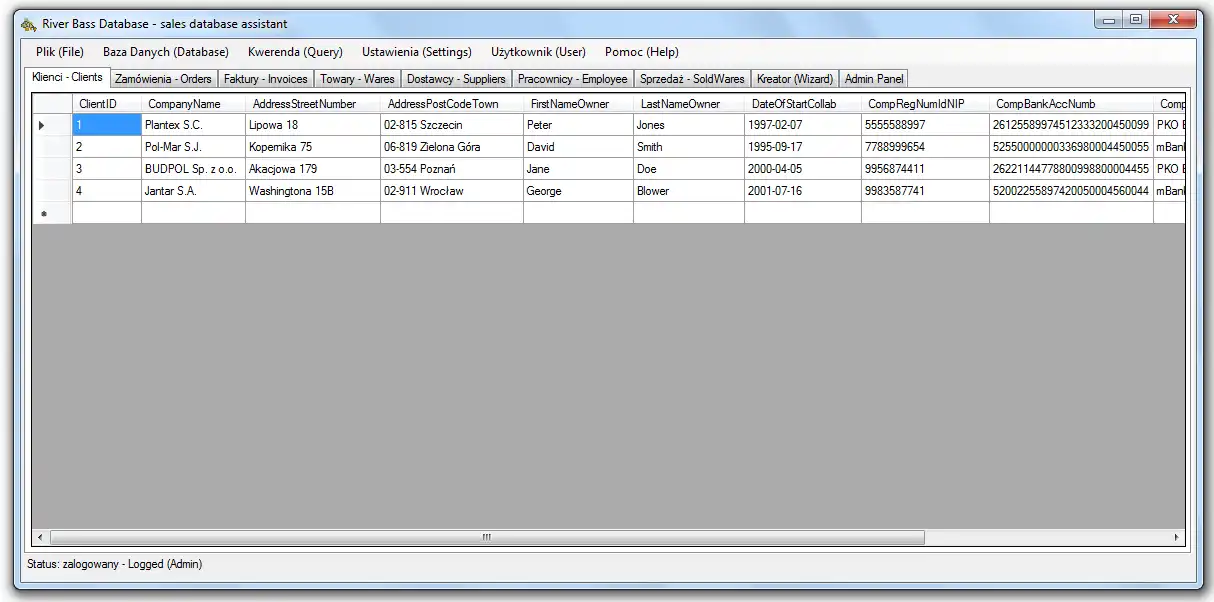Select the ClientID cell with value 1
This screenshot has width=1214, height=602.
[107, 125]
